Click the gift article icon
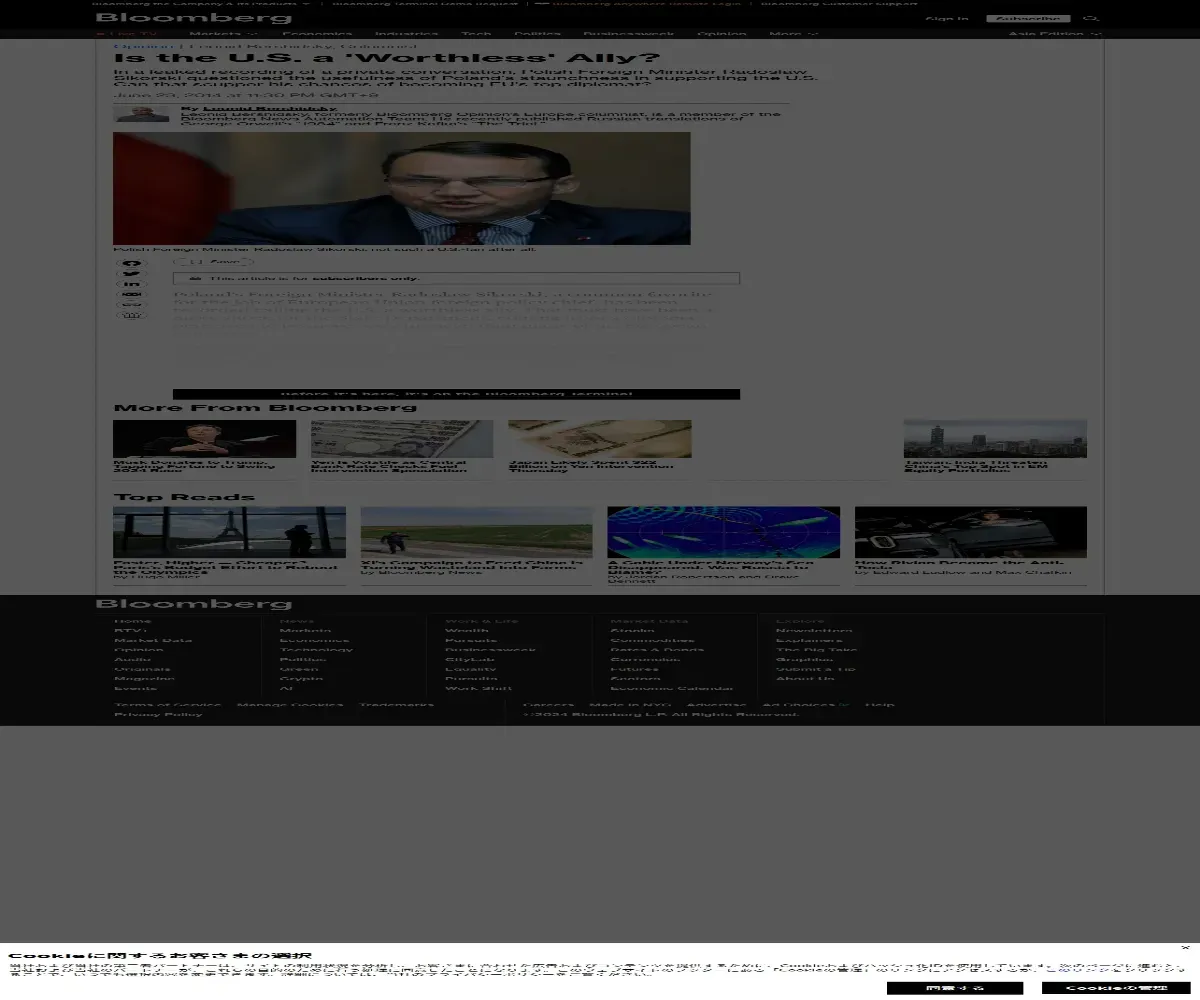Screen dimensions: 1200x1000 click(x=132, y=315)
